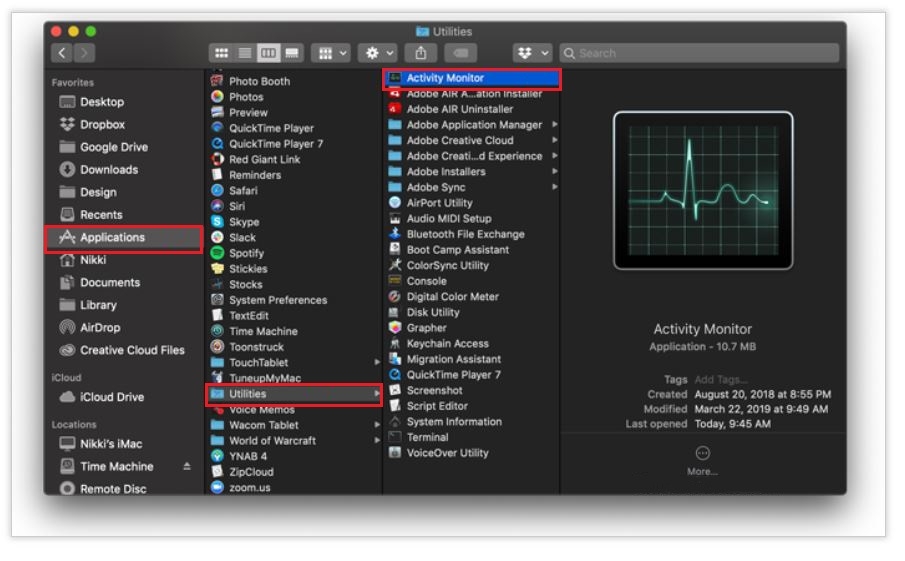Select the Keychain Access icon

pos(395,343)
